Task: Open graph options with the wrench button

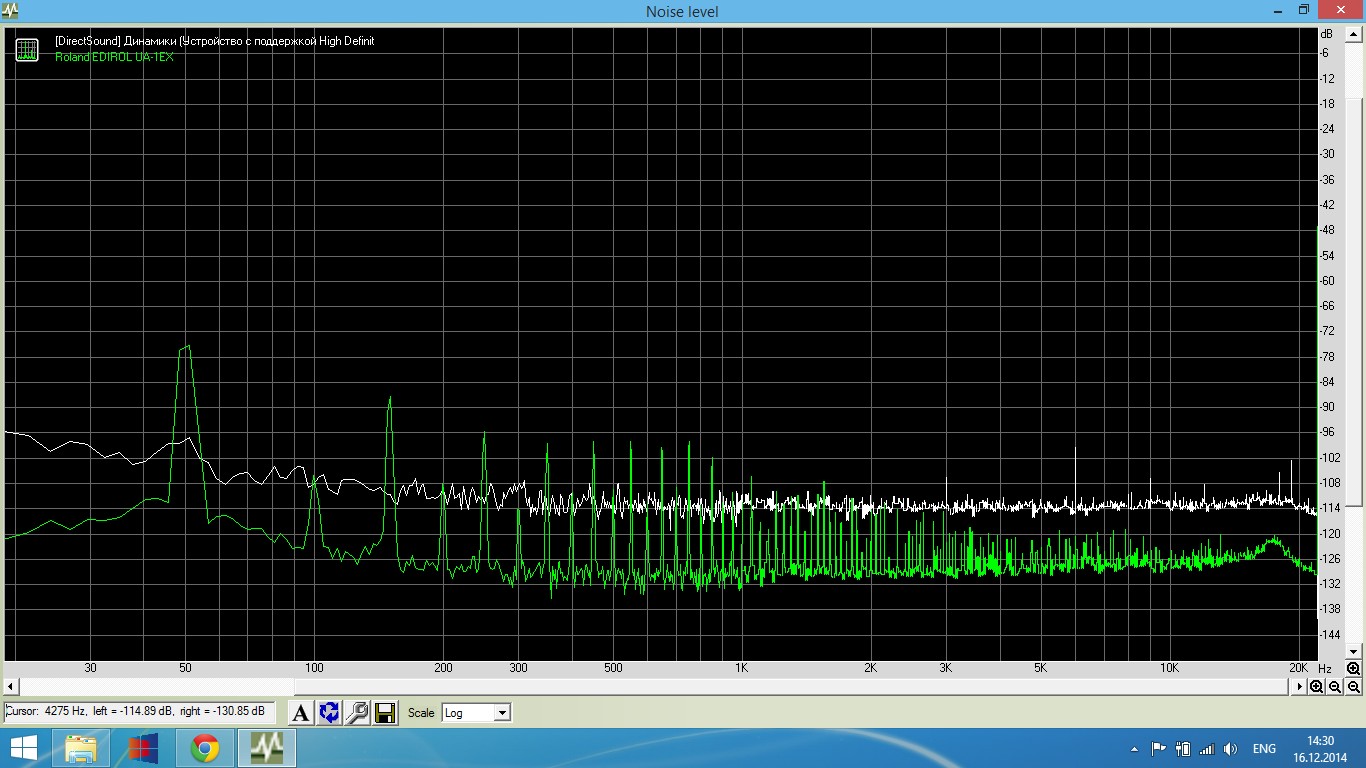Action: pos(356,713)
